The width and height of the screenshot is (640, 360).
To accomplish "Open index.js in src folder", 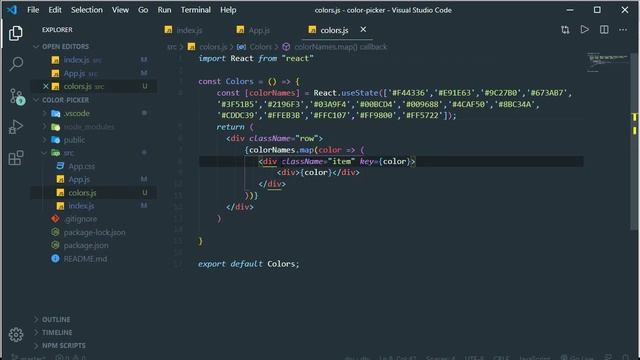I will pos(81,206).
